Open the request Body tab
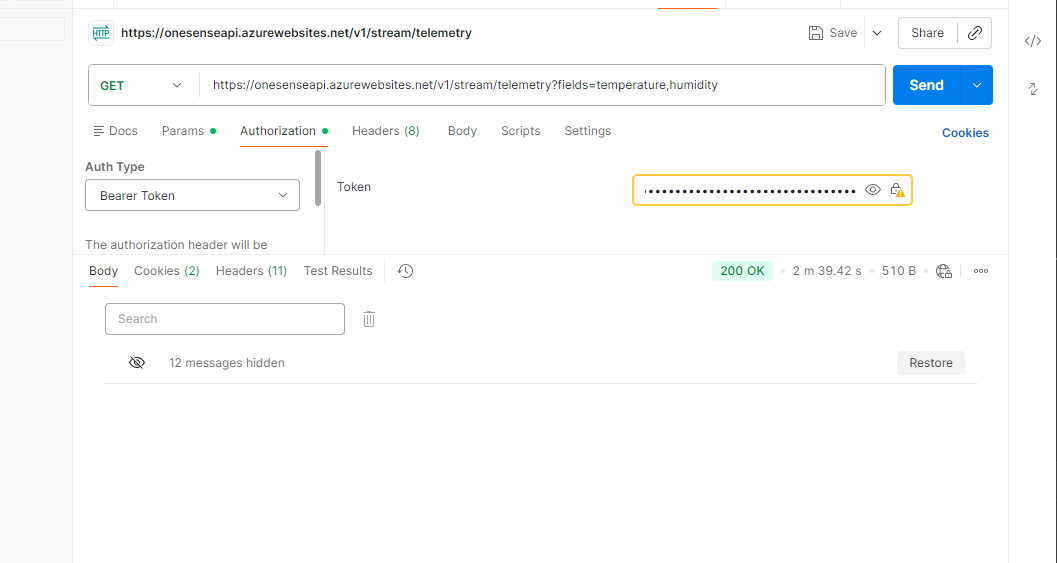 [x=462, y=131]
